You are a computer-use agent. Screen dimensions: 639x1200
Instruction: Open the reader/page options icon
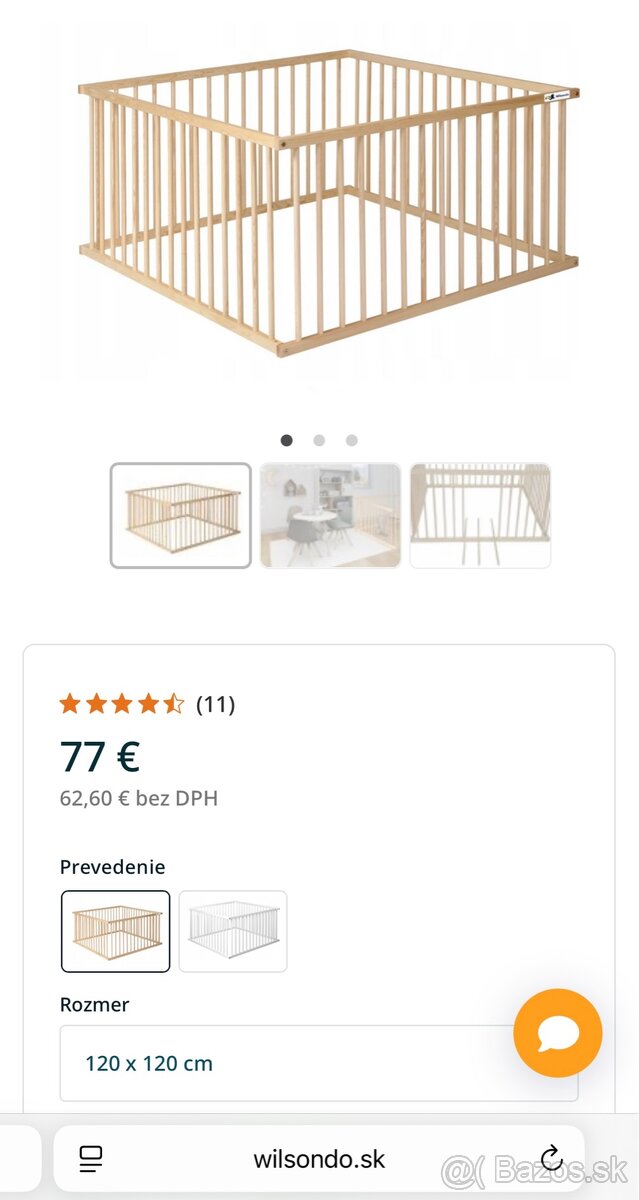click(91, 1159)
